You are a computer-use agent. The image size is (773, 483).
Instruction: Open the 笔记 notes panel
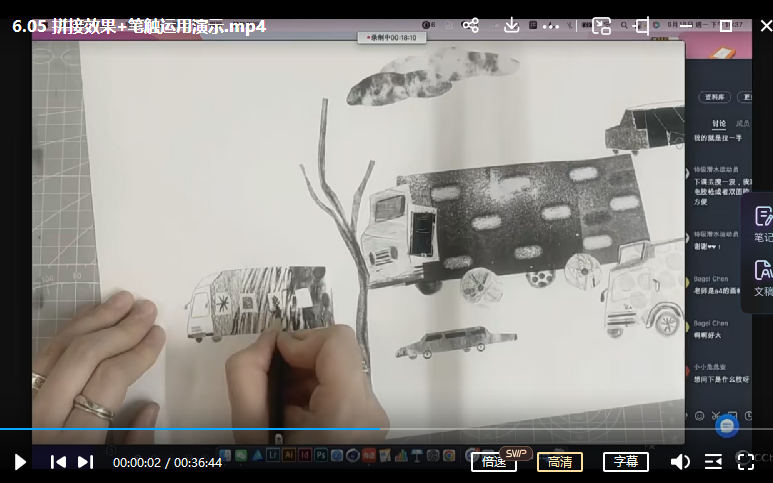[x=762, y=224]
